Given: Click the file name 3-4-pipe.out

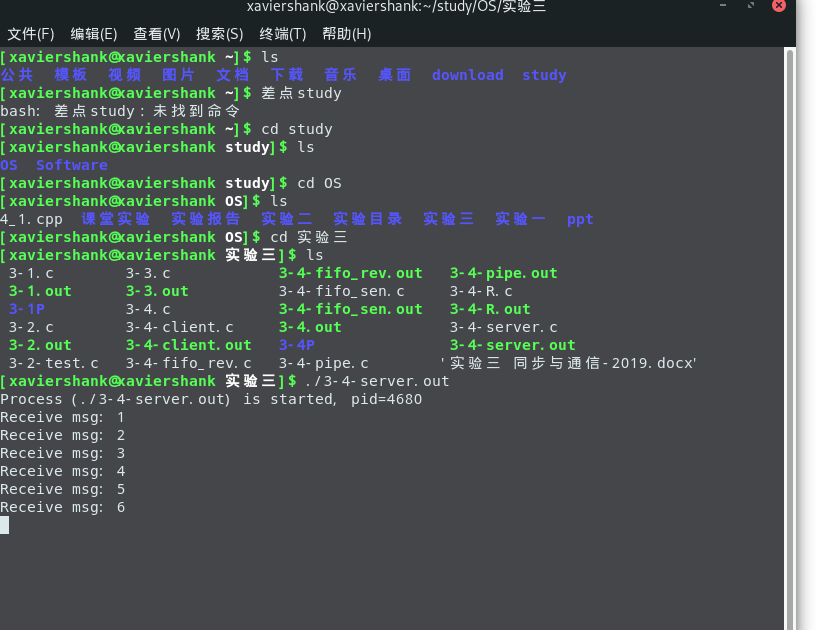Looking at the screenshot, I should click(x=504, y=273).
